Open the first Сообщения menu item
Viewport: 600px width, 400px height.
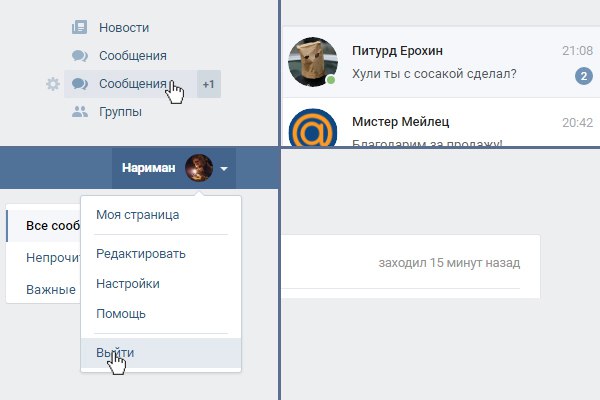coord(132,56)
